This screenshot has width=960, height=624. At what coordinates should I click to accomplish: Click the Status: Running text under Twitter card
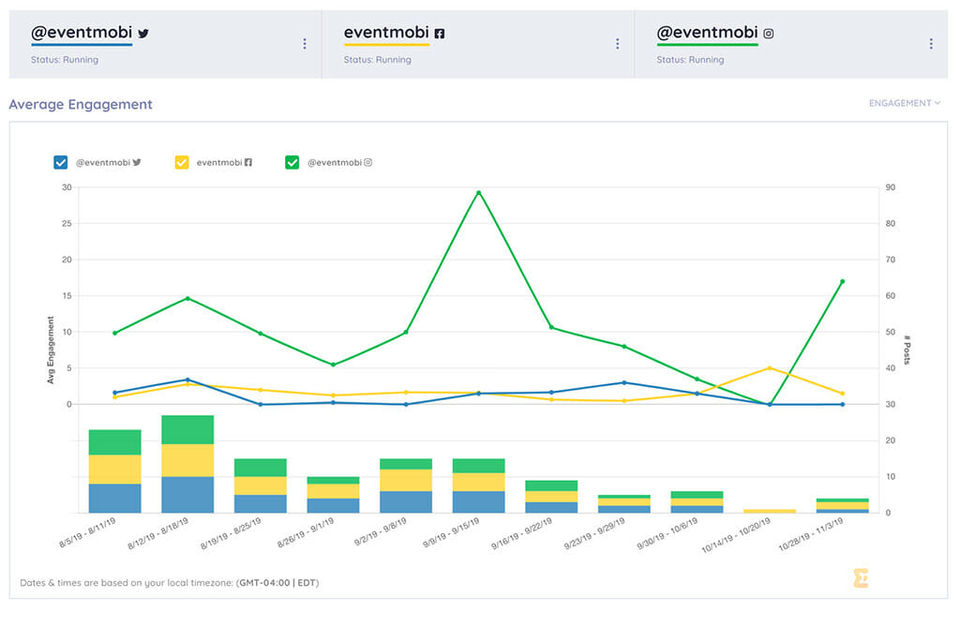point(64,59)
